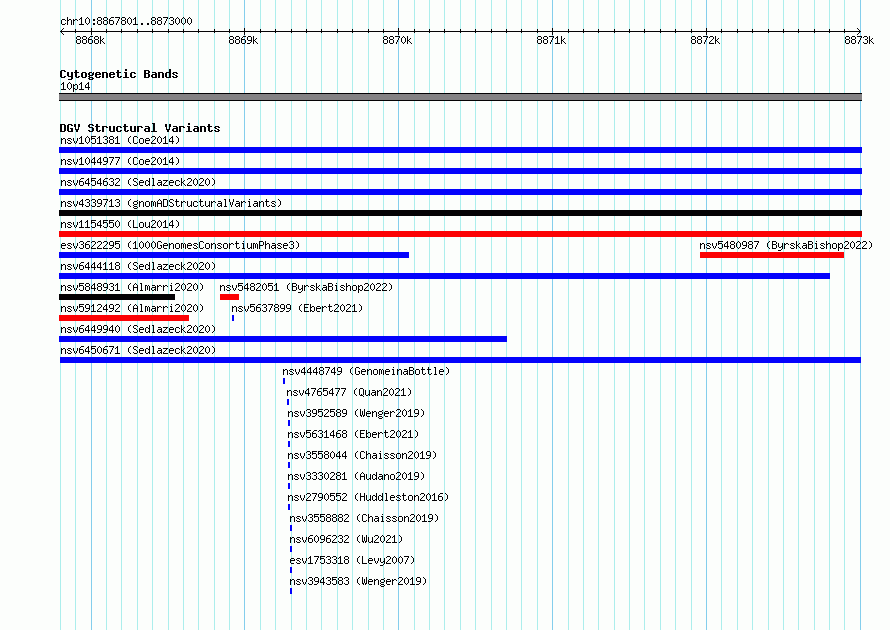Select the black bar for nsv4339713

460,213
